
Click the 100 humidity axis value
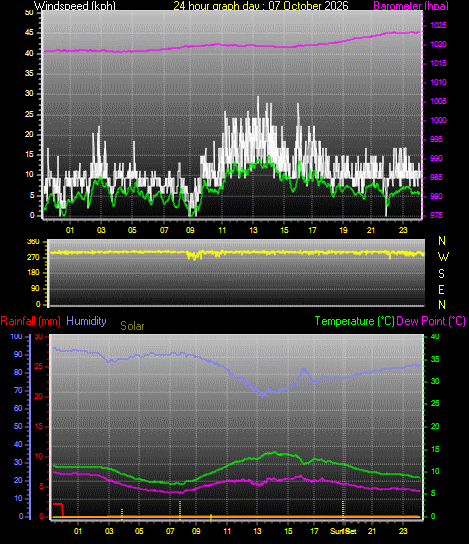pos(17,337)
